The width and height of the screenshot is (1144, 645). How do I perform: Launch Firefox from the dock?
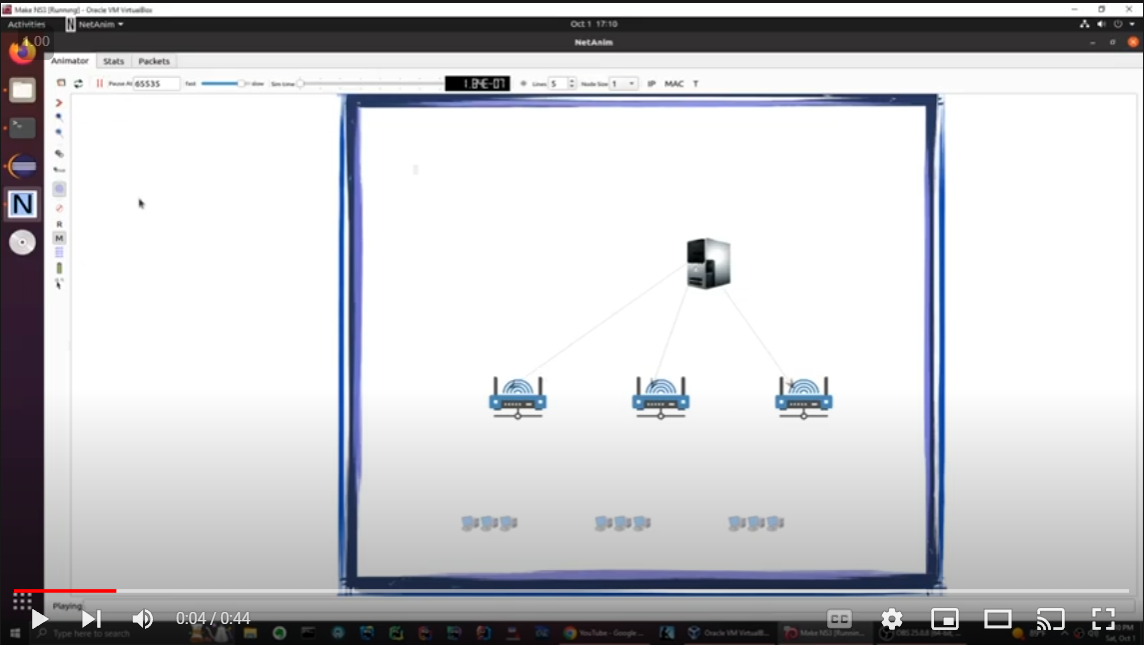pyautogui.click(x=22, y=52)
